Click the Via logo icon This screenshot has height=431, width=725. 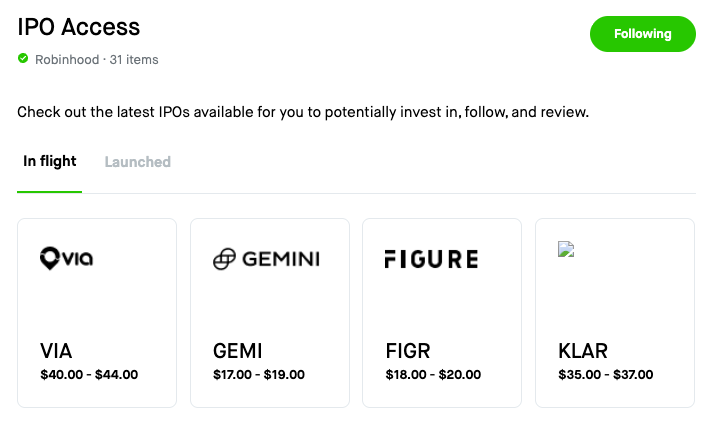pos(66,259)
